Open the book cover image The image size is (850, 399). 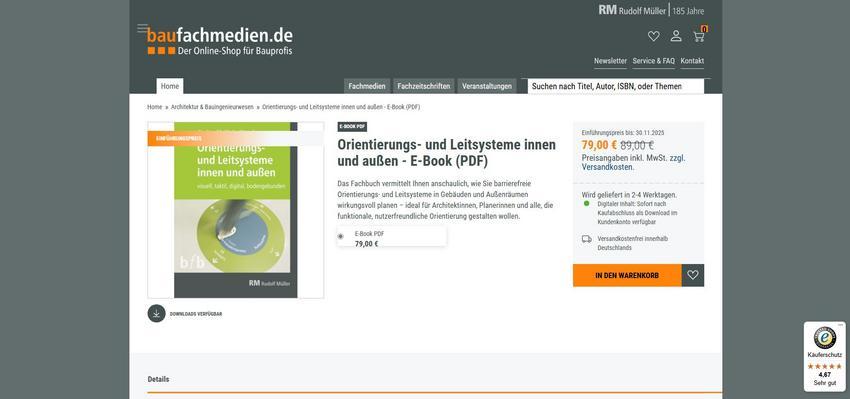click(235, 210)
